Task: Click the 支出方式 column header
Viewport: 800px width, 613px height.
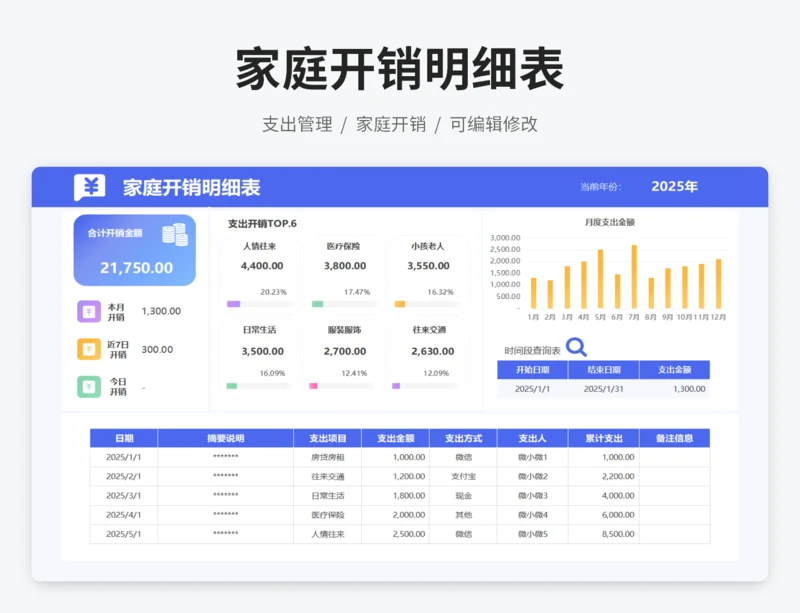Action: (463, 438)
